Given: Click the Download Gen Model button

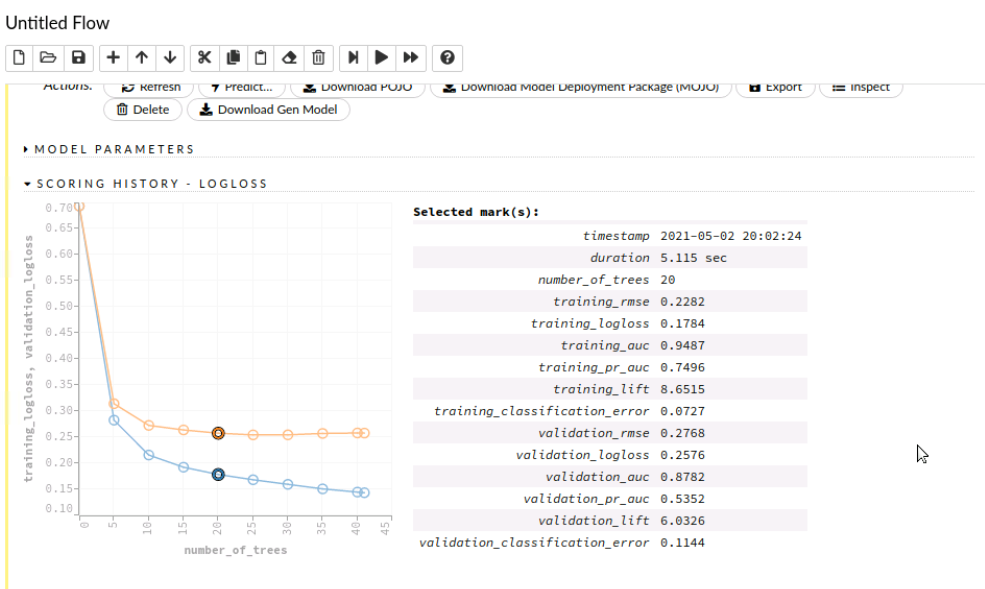Looking at the screenshot, I should click(269, 109).
